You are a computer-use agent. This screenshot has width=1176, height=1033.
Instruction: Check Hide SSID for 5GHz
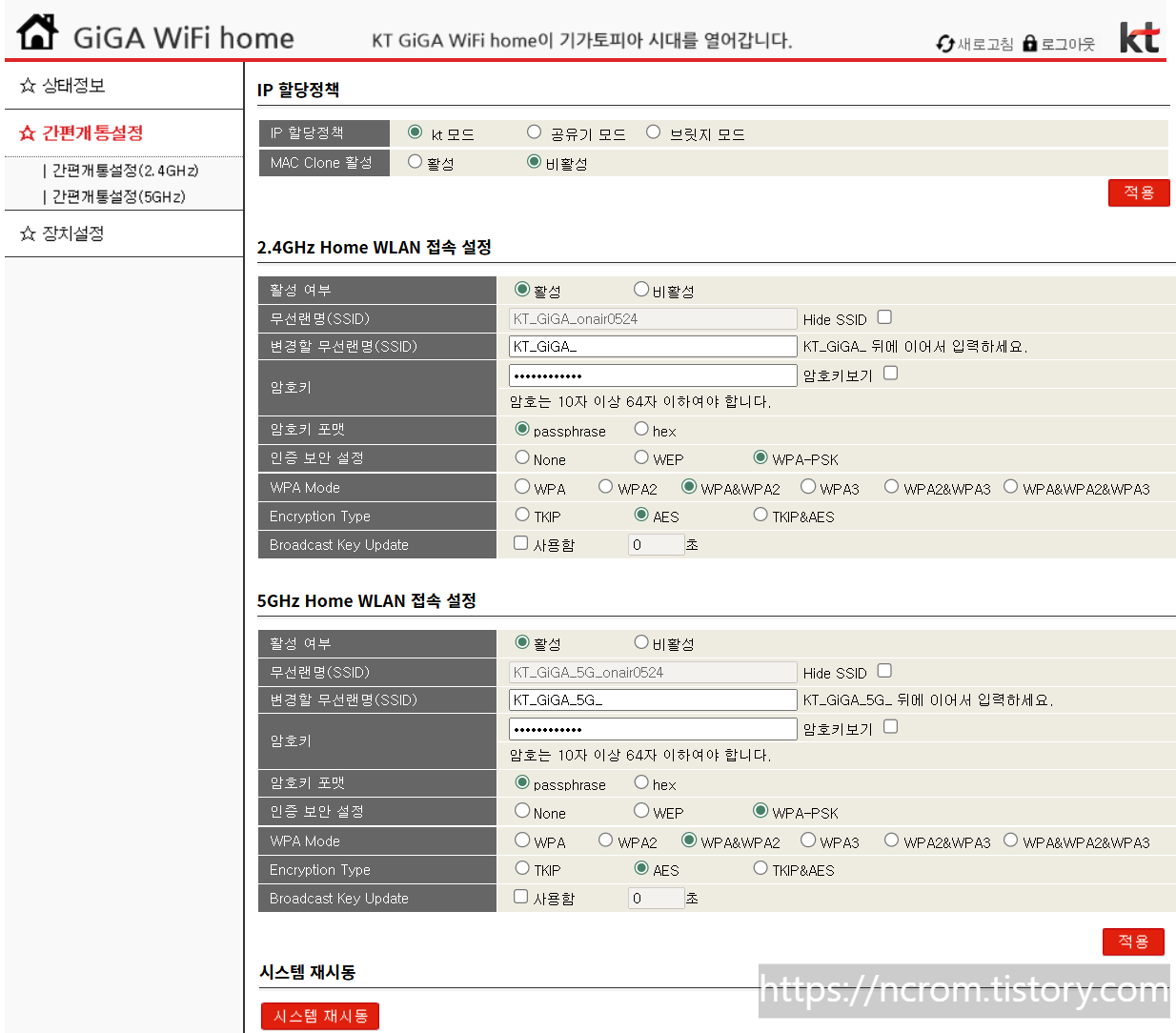[x=884, y=671]
